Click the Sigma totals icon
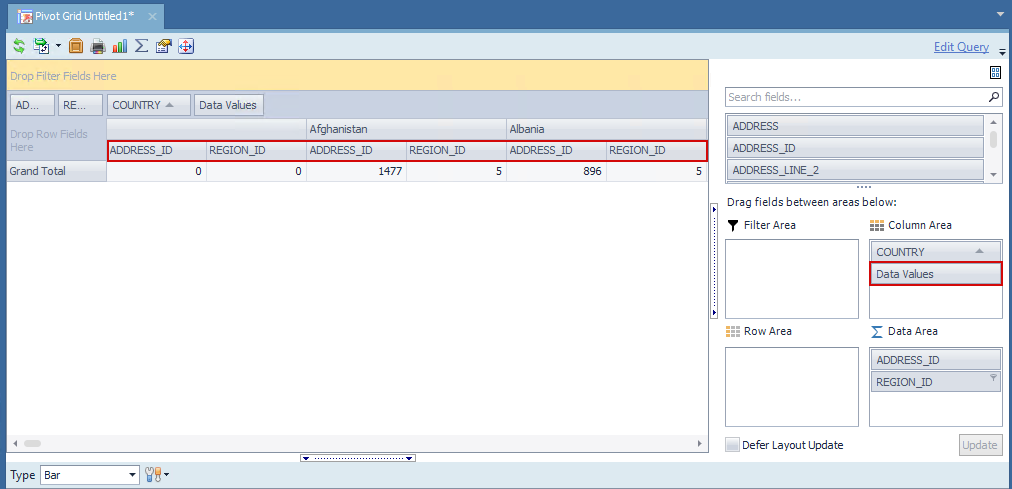This screenshot has width=1012, height=489. click(141, 46)
